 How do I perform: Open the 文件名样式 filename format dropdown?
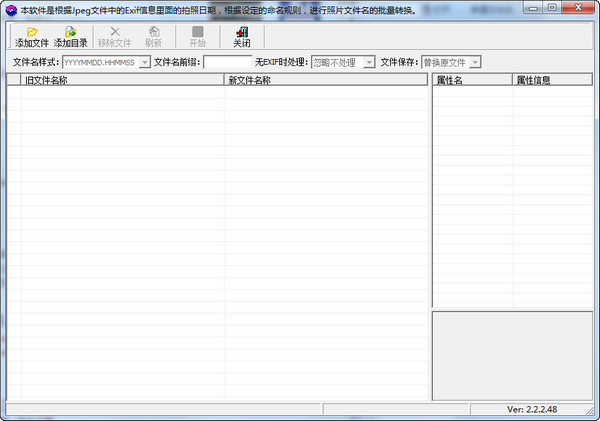145,62
